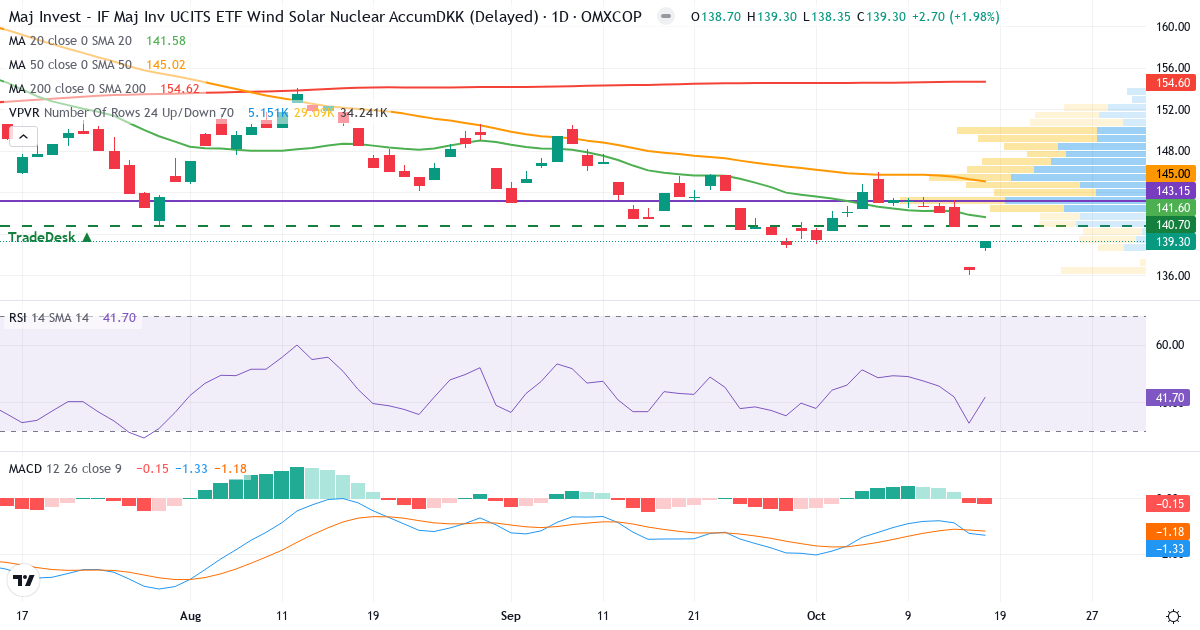
Task: Click the 141.60 green price axis label
Action: click(x=1172, y=207)
